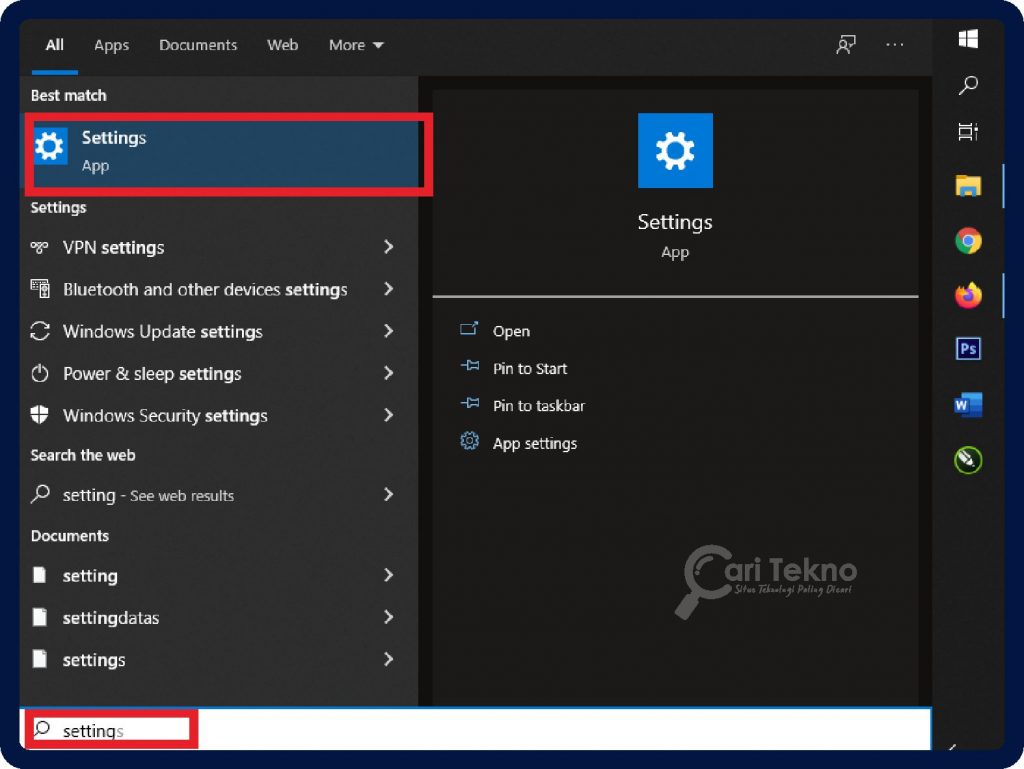Open App settings
Viewport: 1024px width, 769px height.
click(x=535, y=444)
